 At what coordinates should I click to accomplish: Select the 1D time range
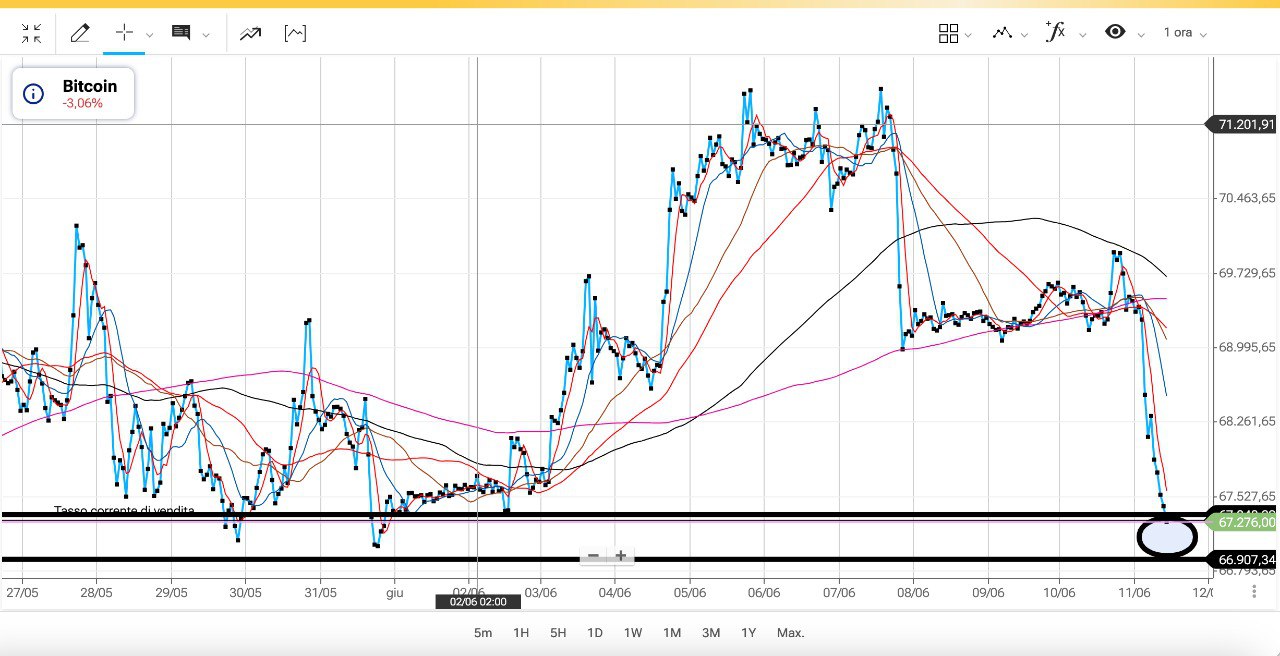[594, 632]
